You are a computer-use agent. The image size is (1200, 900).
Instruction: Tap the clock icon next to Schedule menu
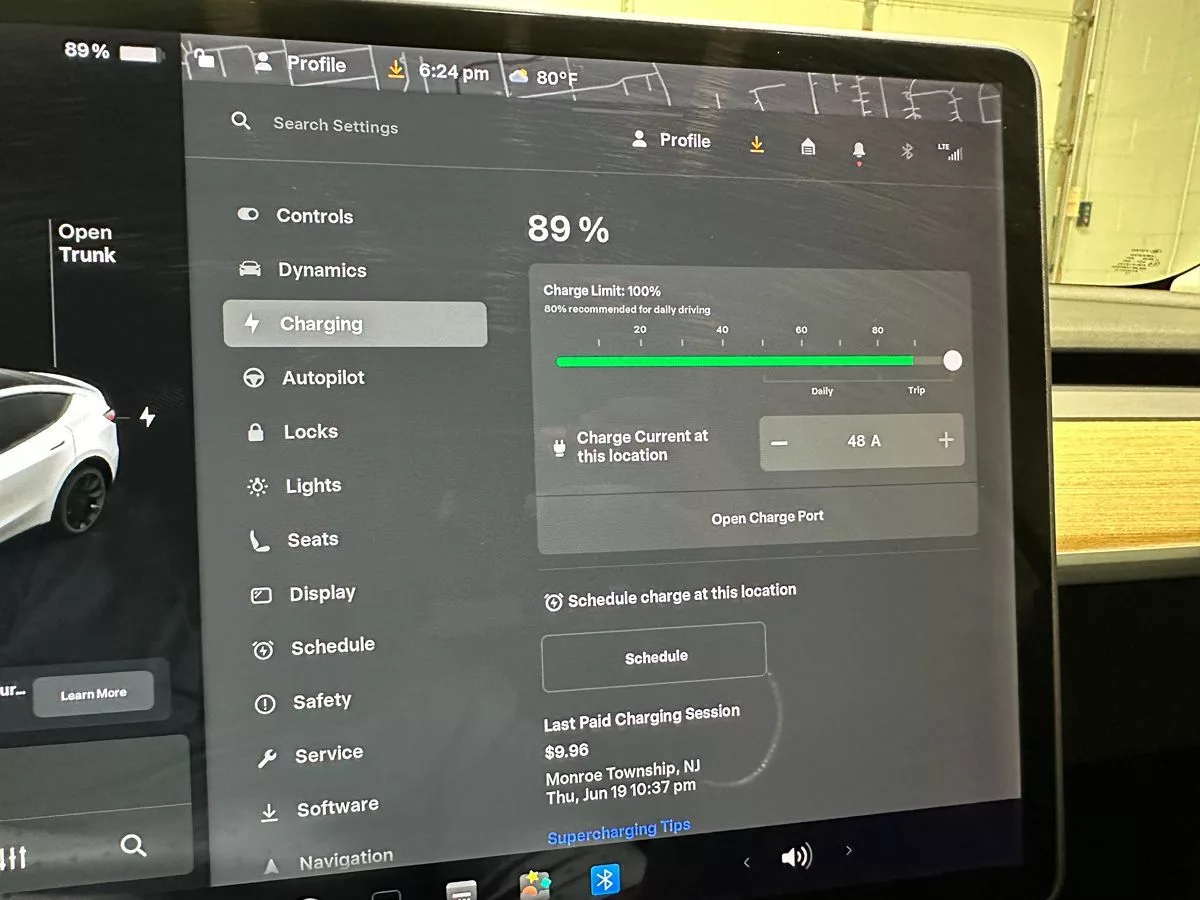263,650
